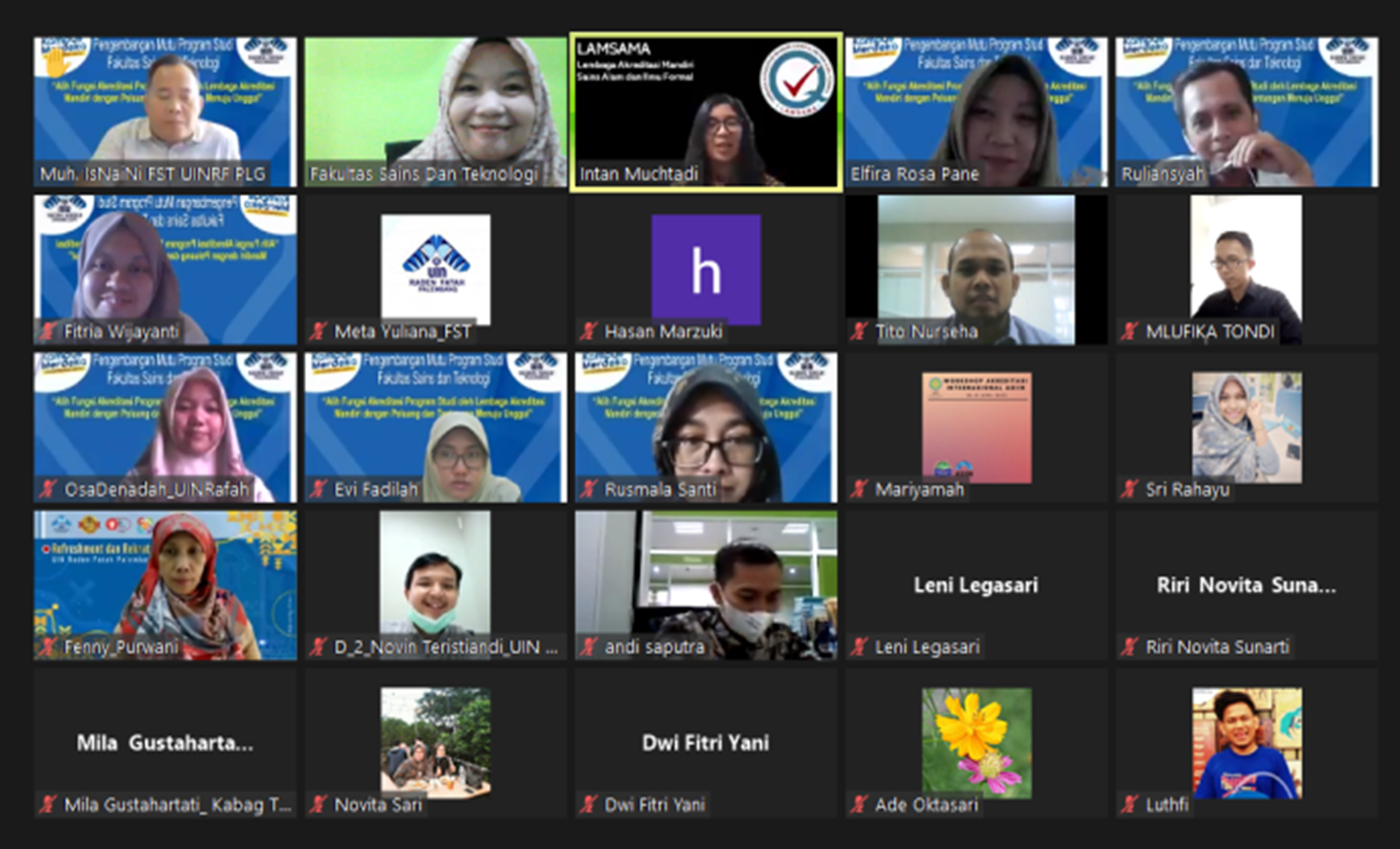The width and height of the screenshot is (1400, 849).
Task: Click the 'andi saputra' name label
Action: [654, 647]
